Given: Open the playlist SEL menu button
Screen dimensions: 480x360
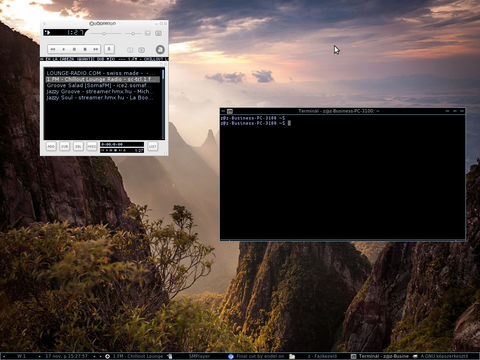Looking at the screenshot, I should [x=78, y=146].
